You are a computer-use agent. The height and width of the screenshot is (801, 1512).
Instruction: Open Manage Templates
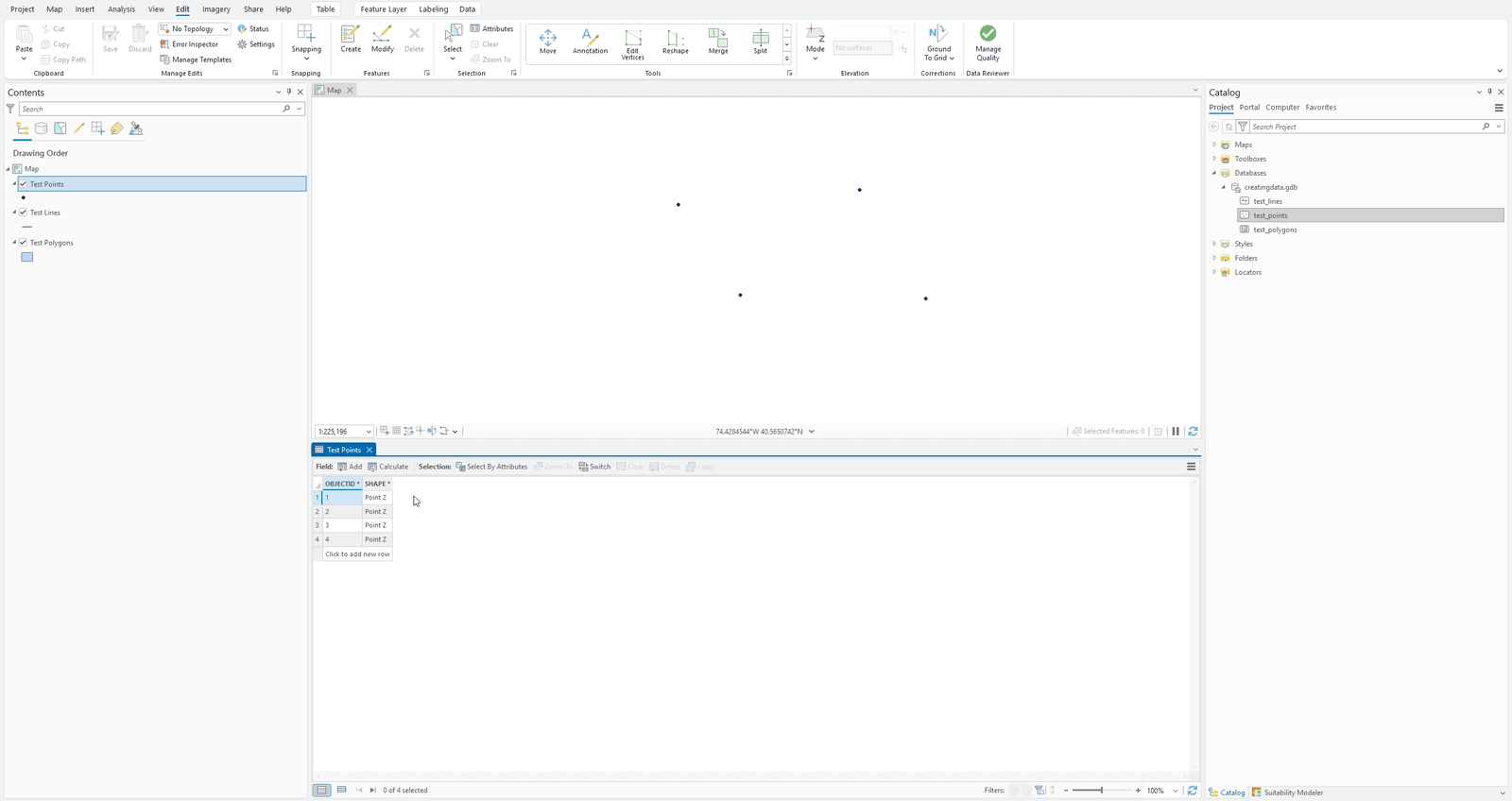[x=196, y=60]
